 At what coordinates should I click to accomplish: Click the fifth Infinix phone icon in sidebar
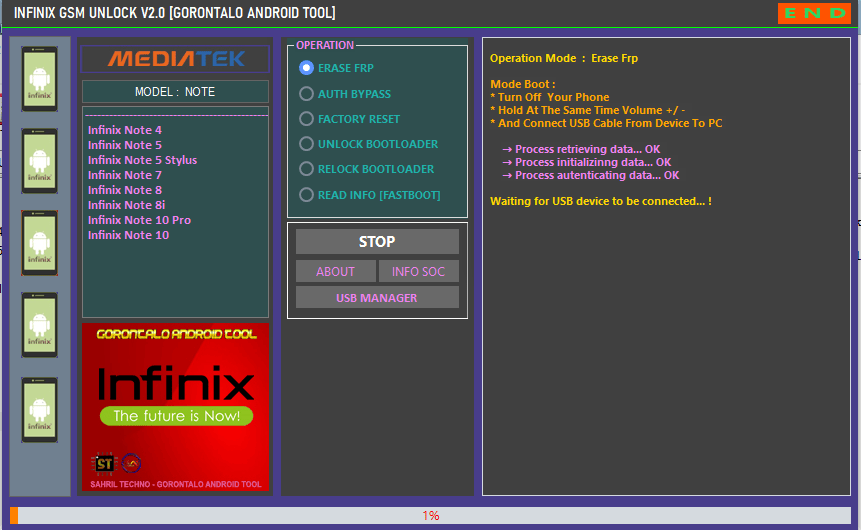coord(40,410)
